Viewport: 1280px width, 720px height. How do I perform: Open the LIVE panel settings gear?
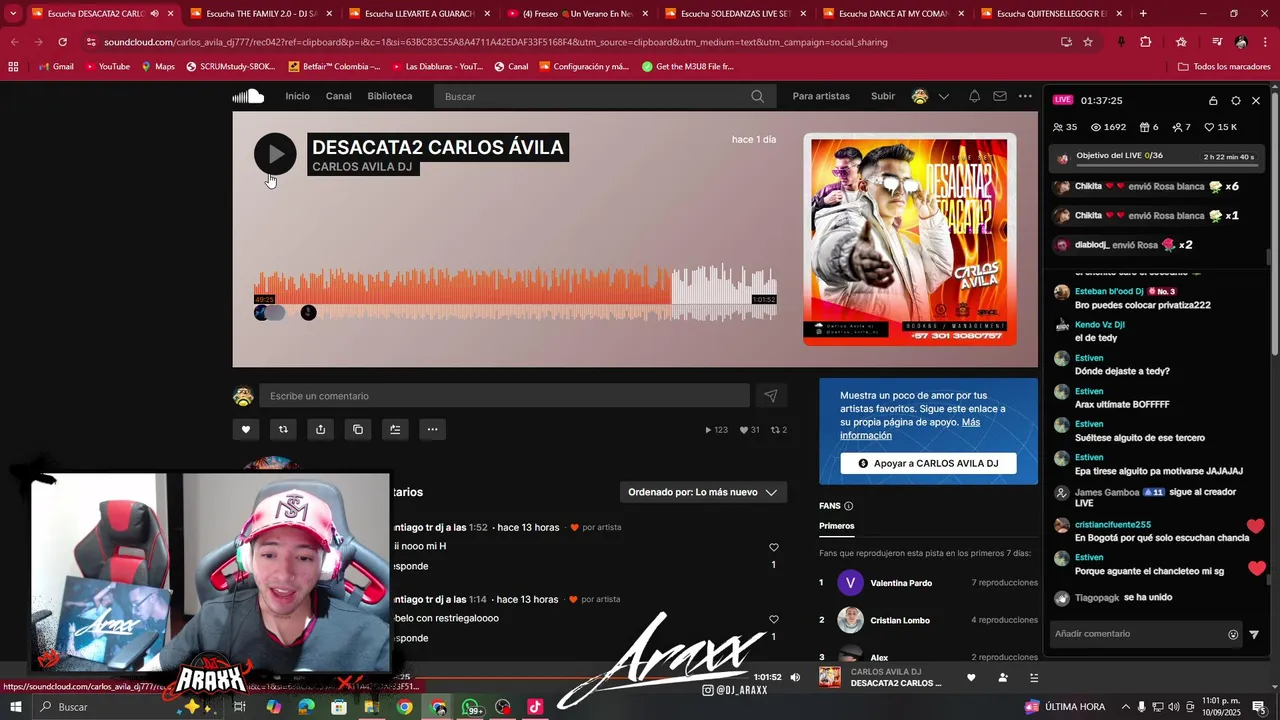[1236, 100]
